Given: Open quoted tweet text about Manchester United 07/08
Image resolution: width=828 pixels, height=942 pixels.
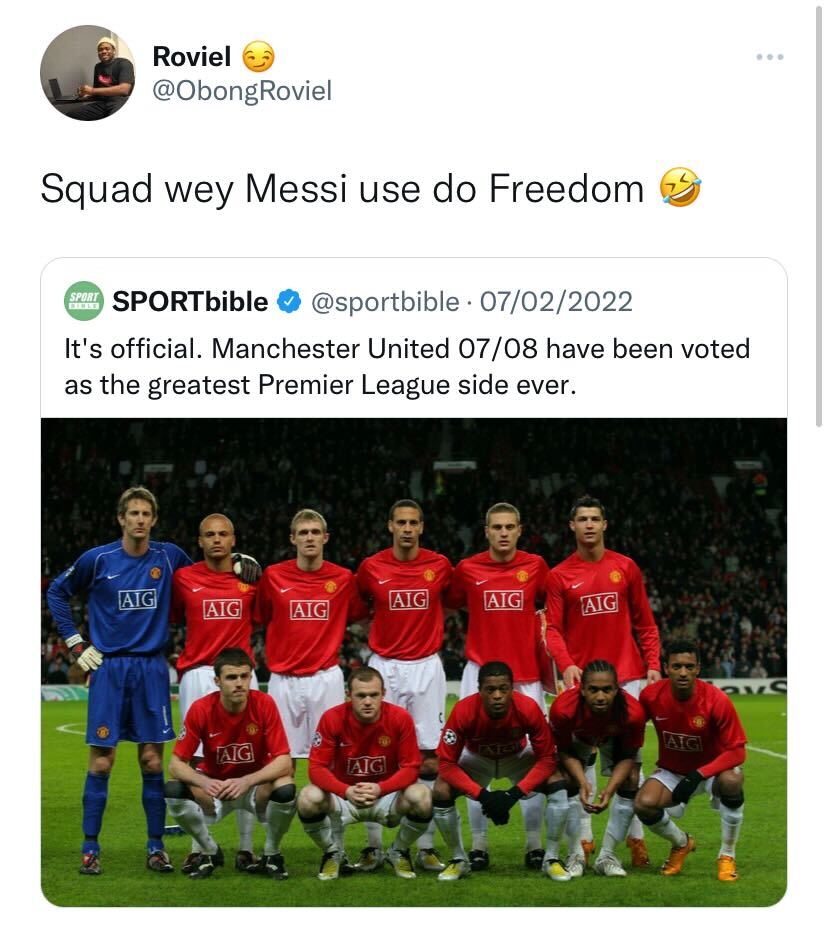Looking at the screenshot, I should [x=407, y=366].
